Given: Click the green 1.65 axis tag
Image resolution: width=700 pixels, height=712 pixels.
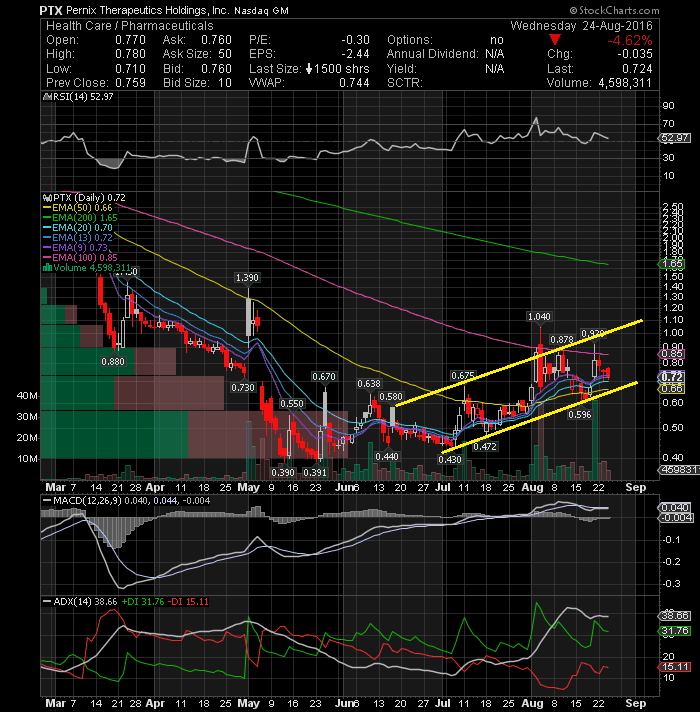Looking at the screenshot, I should (672, 264).
